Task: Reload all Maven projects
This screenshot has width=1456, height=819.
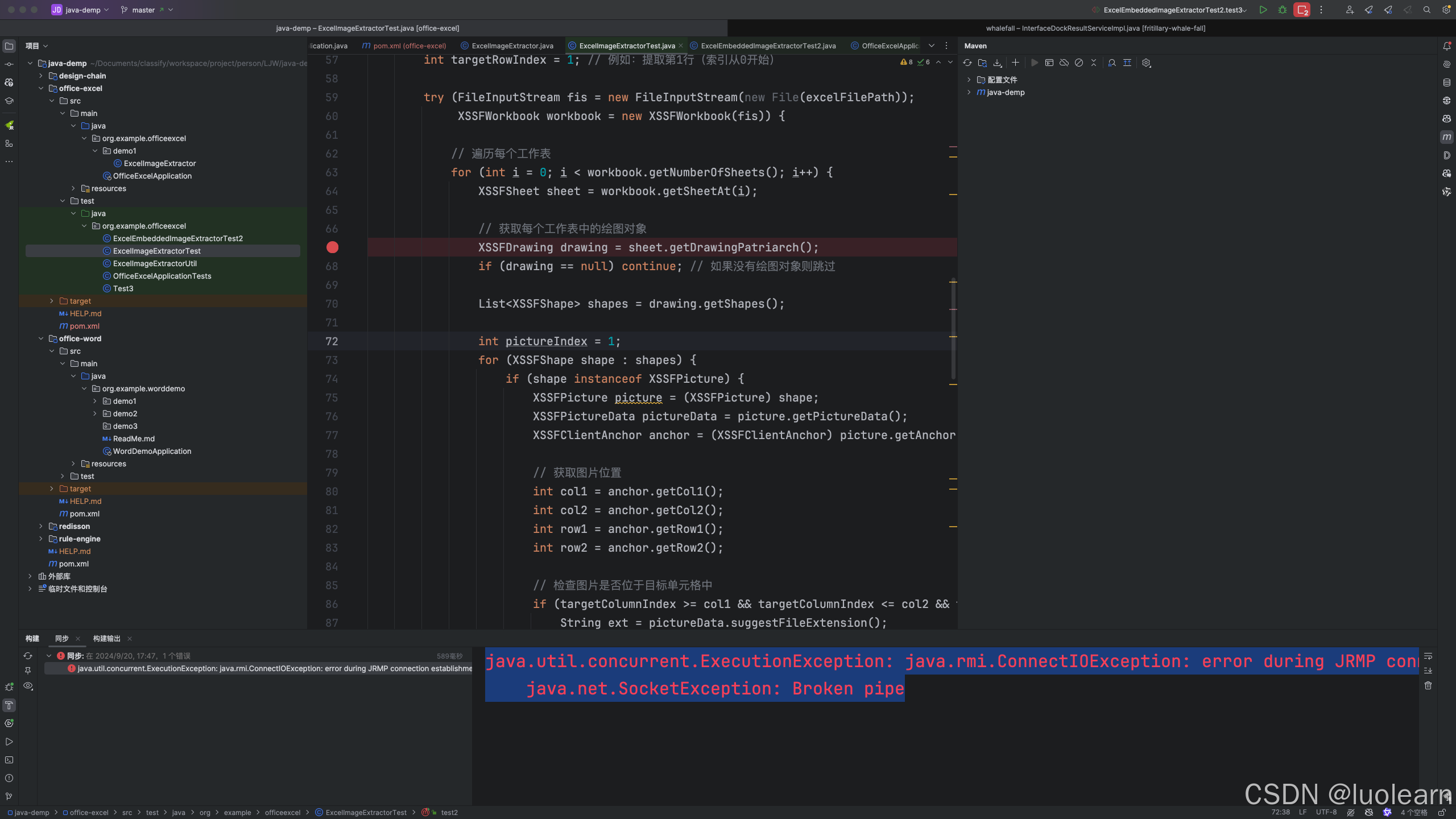Action: point(967,63)
